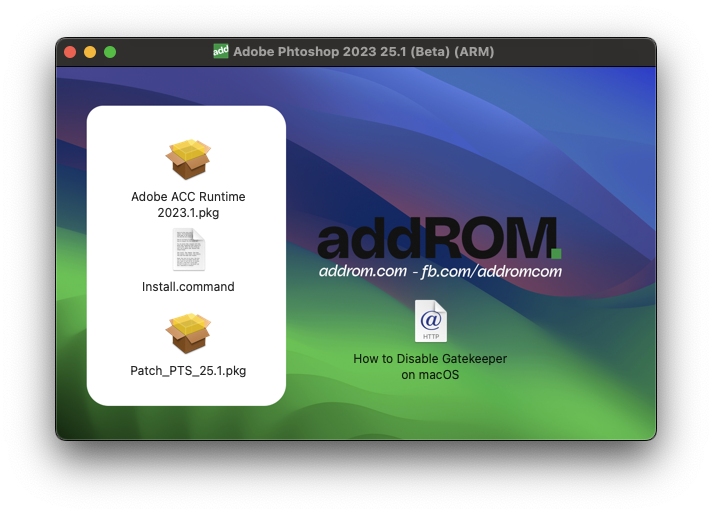Maximize the window with the green button
712x514 pixels.
[110, 52]
